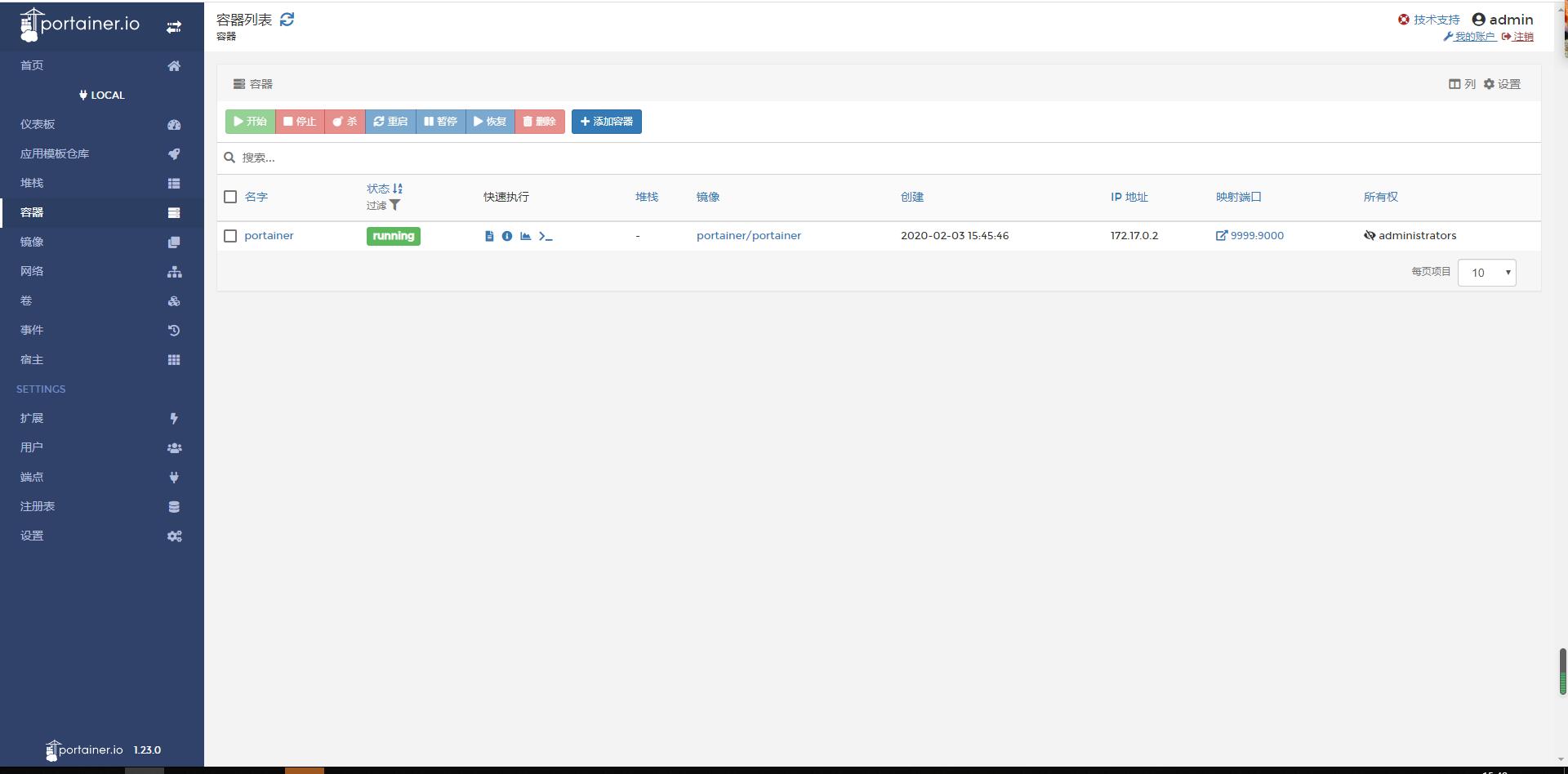The width and height of the screenshot is (1568, 774).
Task: Open the published port 9999:9000 link
Action: pyautogui.click(x=1250, y=235)
